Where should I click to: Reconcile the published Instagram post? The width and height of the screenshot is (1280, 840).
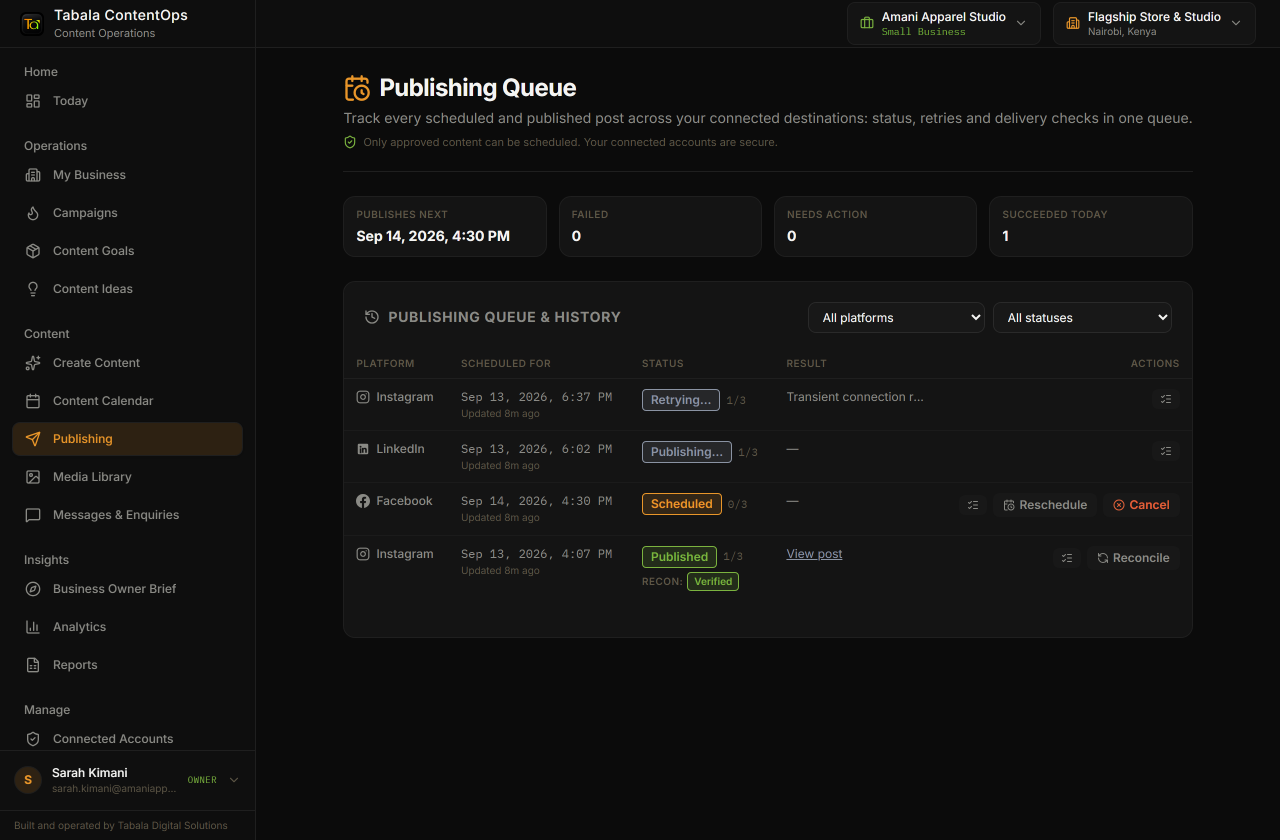coord(1133,558)
